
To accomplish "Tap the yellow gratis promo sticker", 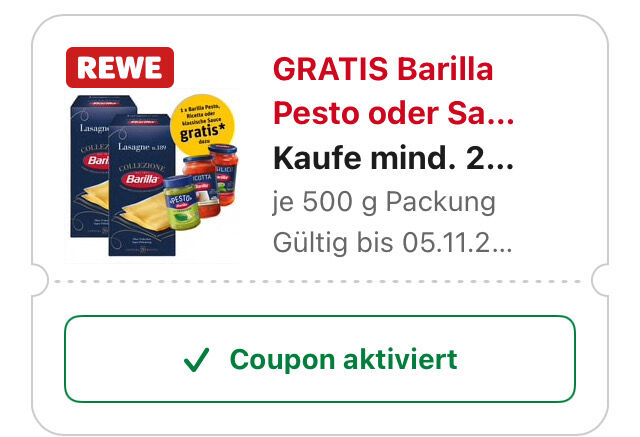I will 202,124.
